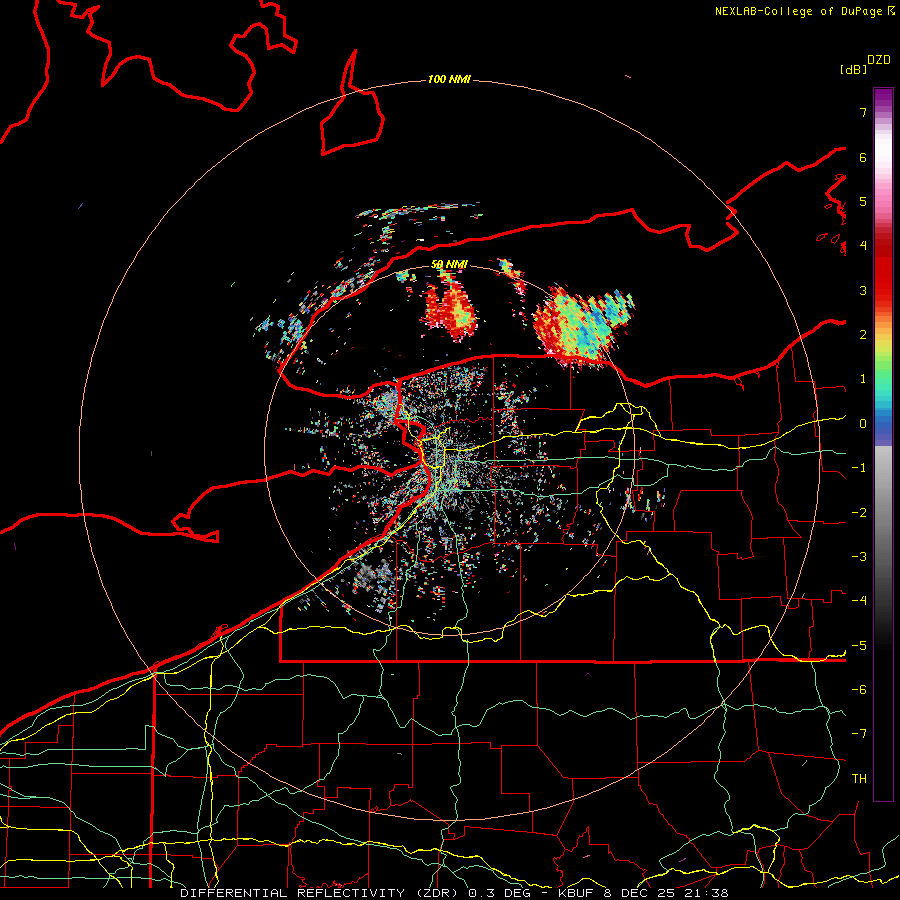900x900 pixels.
Task: Click the 50 NMI range ring label
Action: point(449,264)
